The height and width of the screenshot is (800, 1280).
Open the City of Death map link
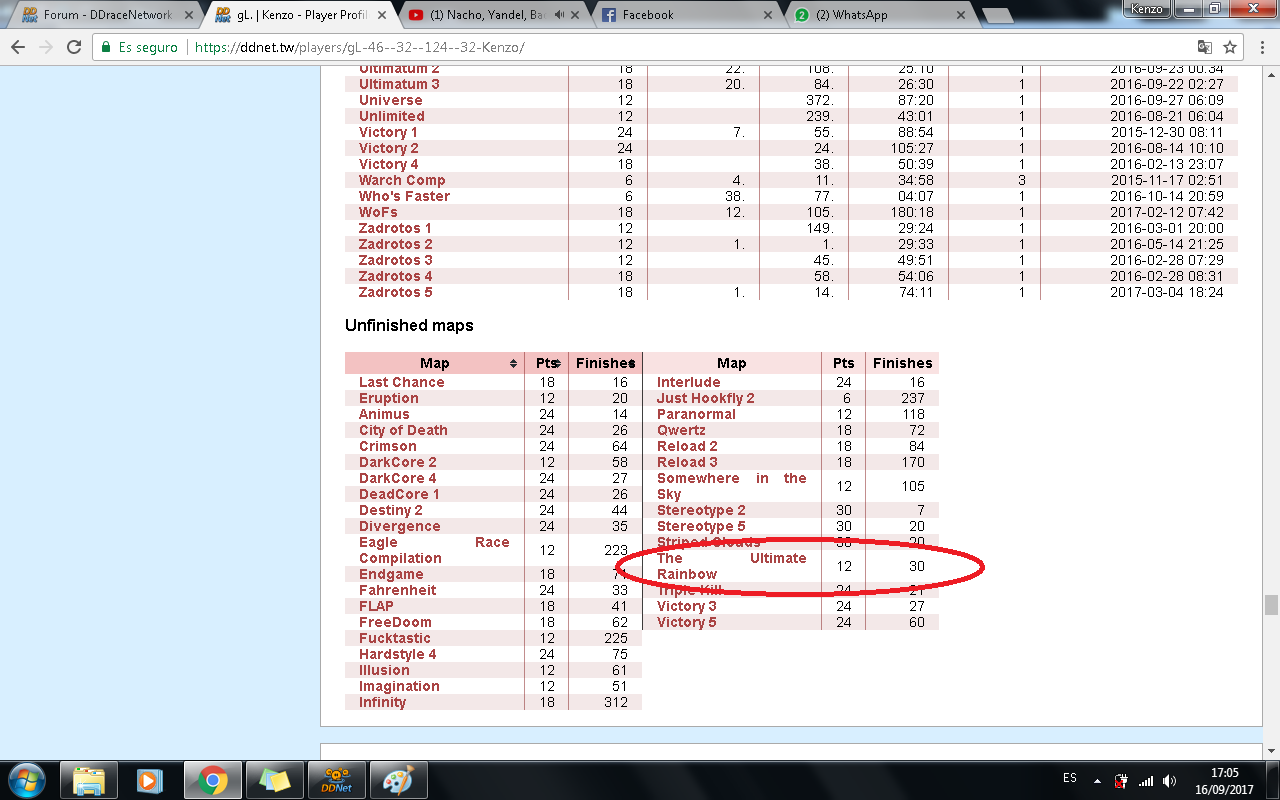[x=403, y=430]
